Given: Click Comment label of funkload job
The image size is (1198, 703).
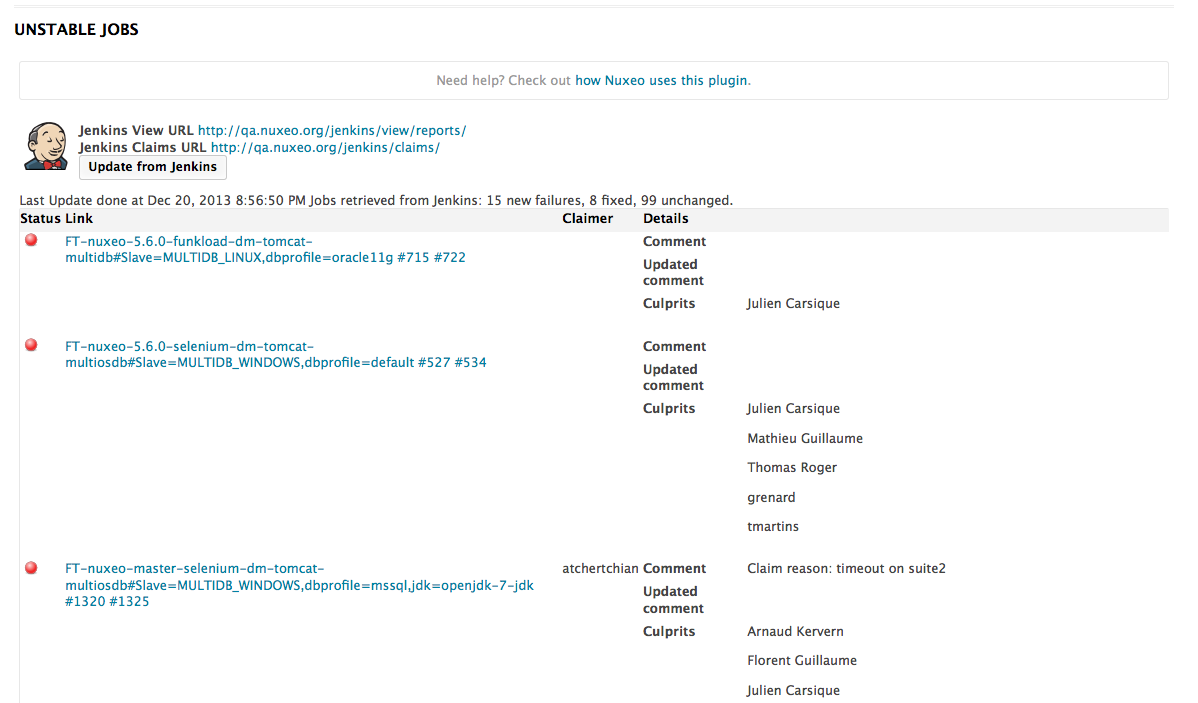Looking at the screenshot, I should (x=675, y=241).
